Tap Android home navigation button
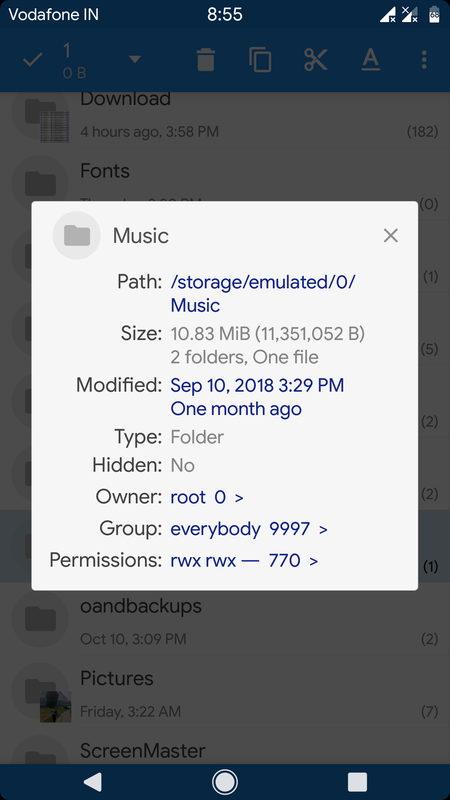Viewport: 450px width, 800px height. [225, 782]
